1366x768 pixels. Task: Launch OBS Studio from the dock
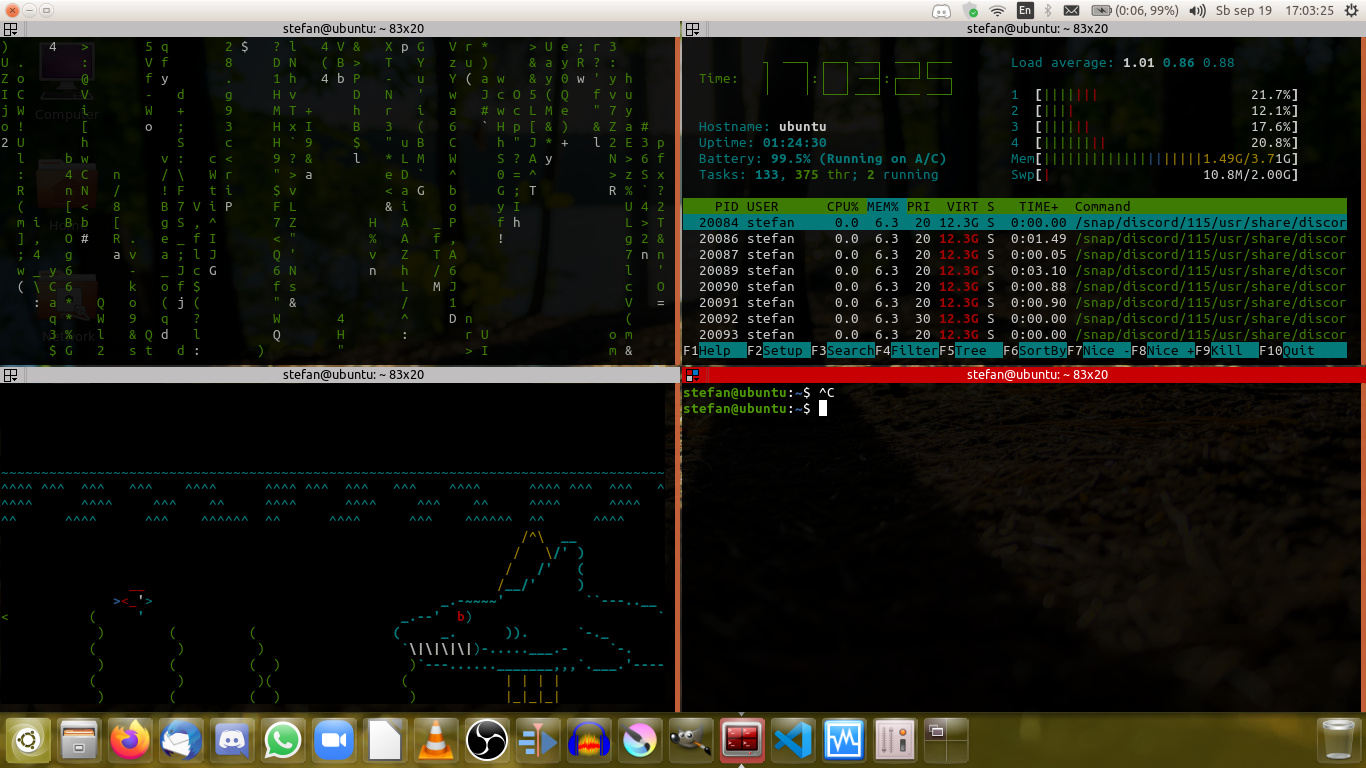point(487,741)
